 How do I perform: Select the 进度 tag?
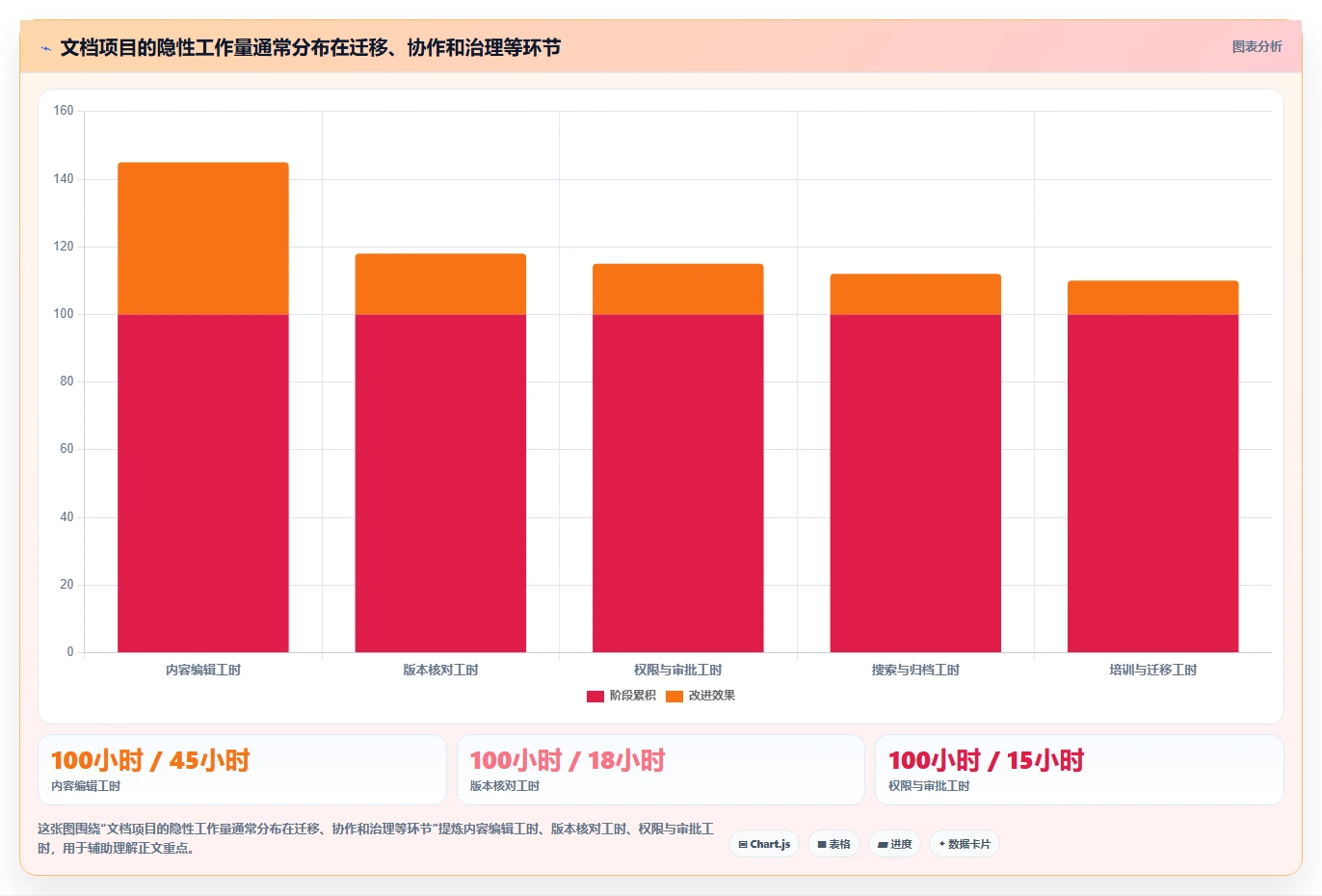894,844
